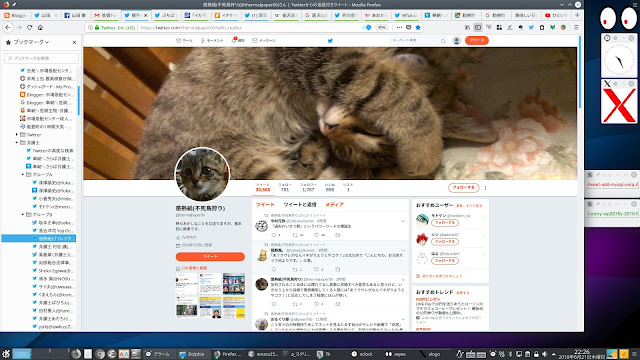640x360 pixels.
Task: Expand the Twitter bookmark folder
Action: tap(17, 134)
